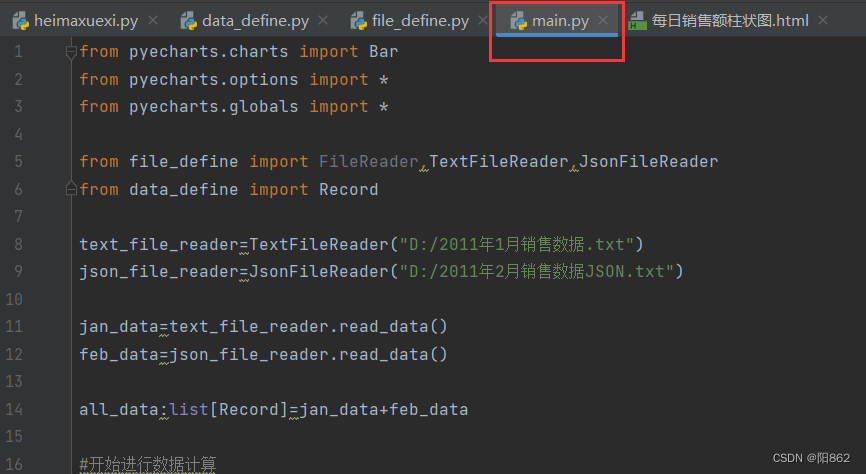The image size is (866, 474).
Task: Close the data_define.py tab
Action: [x=324, y=20]
